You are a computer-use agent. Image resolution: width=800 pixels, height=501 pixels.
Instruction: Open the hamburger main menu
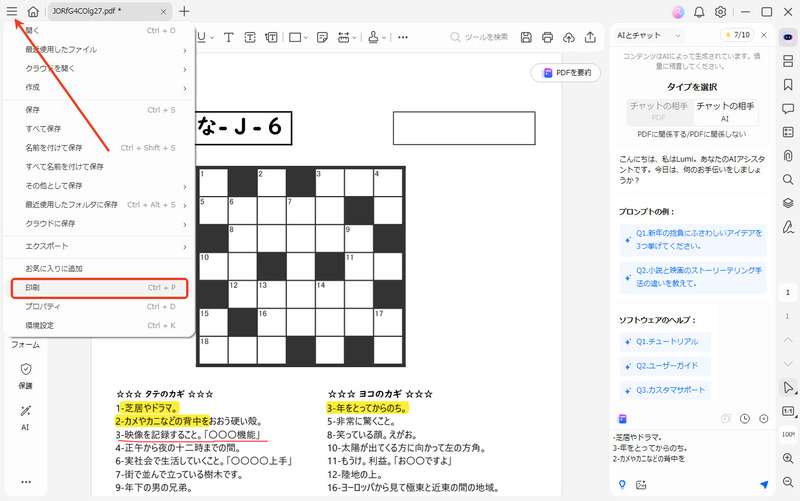pyautogui.click(x=12, y=11)
